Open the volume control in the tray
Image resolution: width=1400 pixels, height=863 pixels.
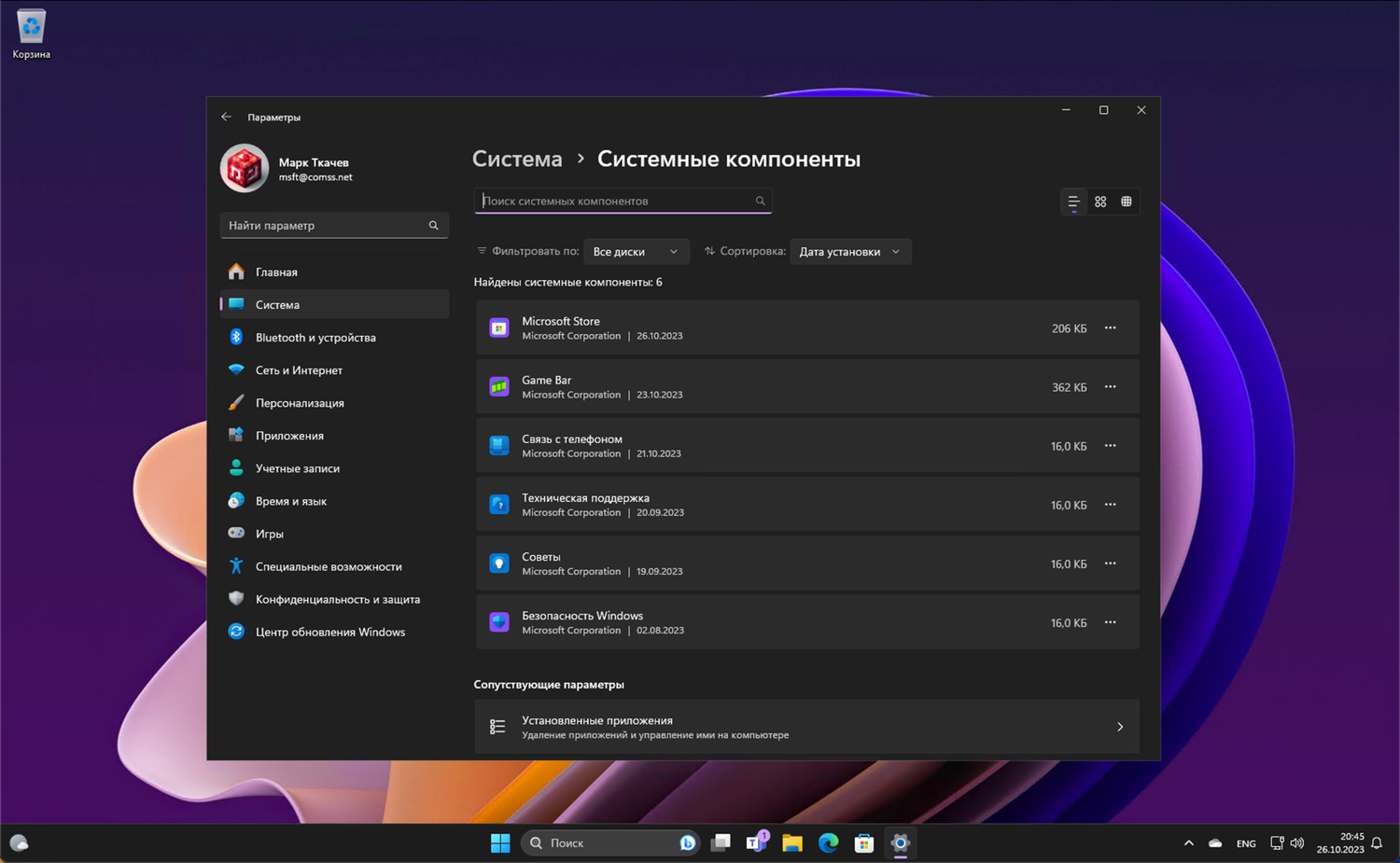click(x=1297, y=843)
